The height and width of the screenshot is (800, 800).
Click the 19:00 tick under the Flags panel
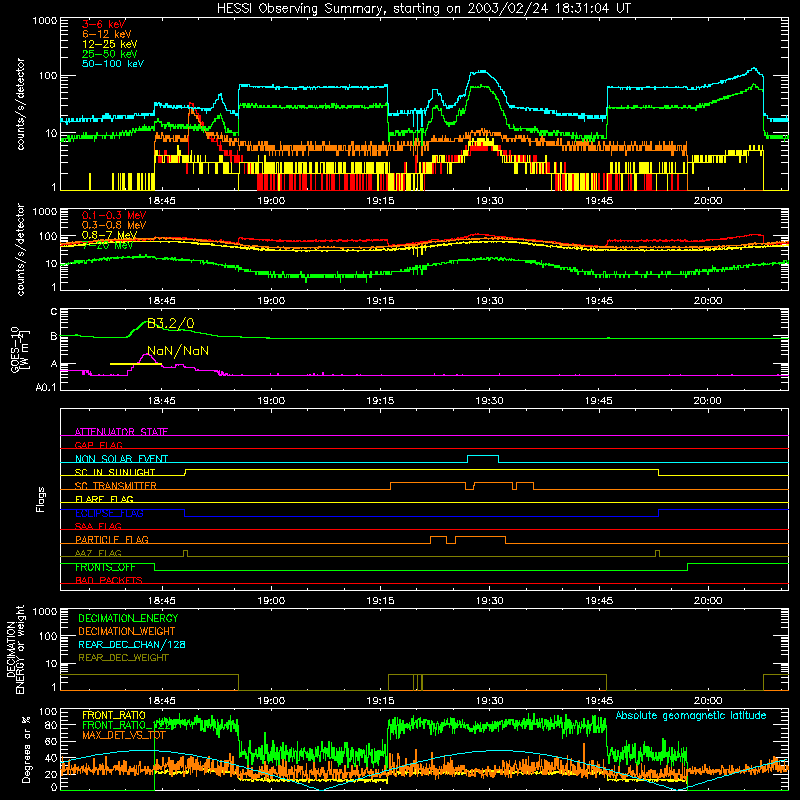[271, 601]
